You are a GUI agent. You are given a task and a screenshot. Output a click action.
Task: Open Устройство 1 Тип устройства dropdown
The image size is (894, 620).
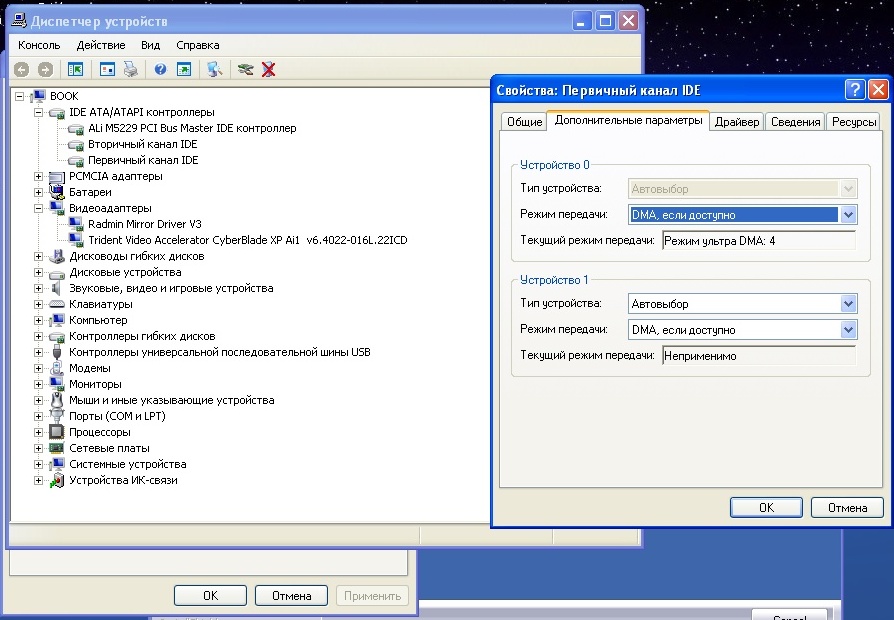848,303
